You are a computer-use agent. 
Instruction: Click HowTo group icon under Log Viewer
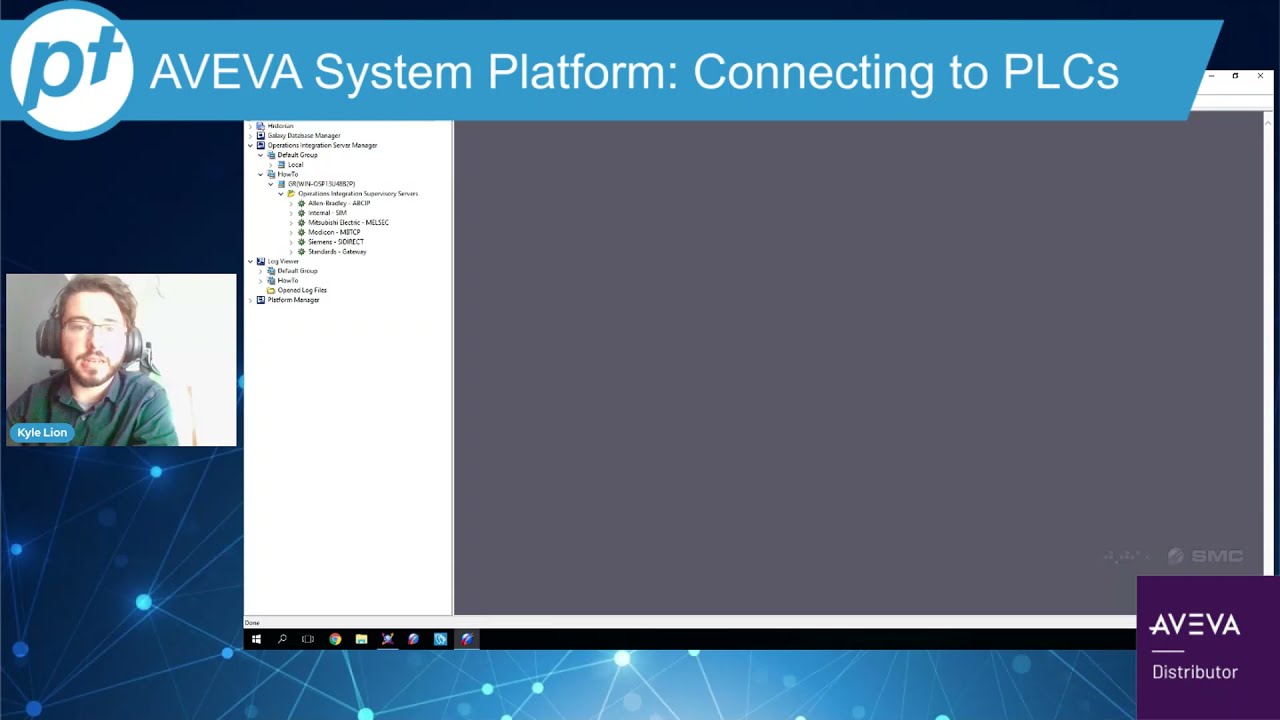(271, 280)
